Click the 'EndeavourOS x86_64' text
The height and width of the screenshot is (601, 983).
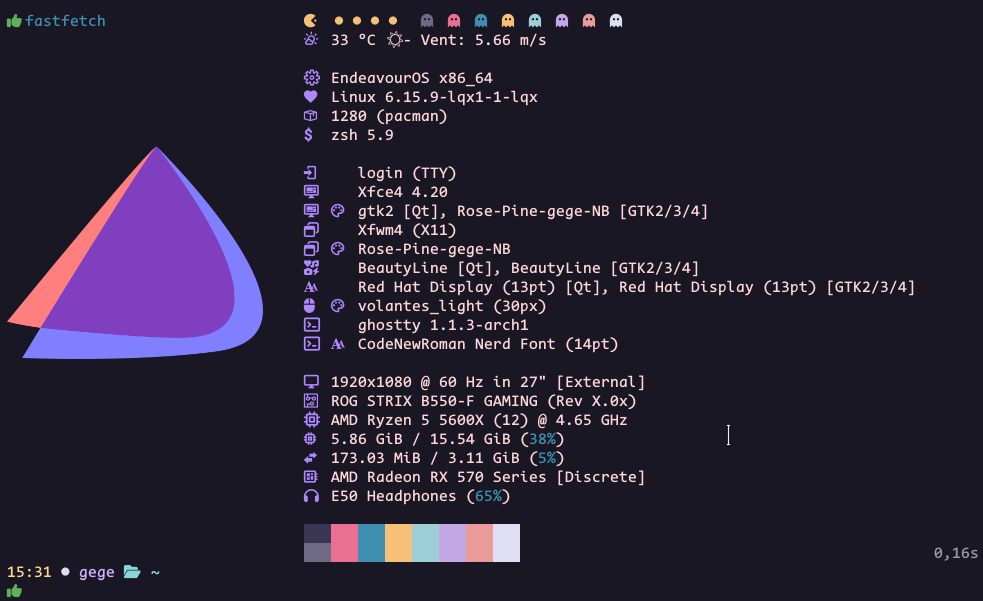(x=412, y=78)
